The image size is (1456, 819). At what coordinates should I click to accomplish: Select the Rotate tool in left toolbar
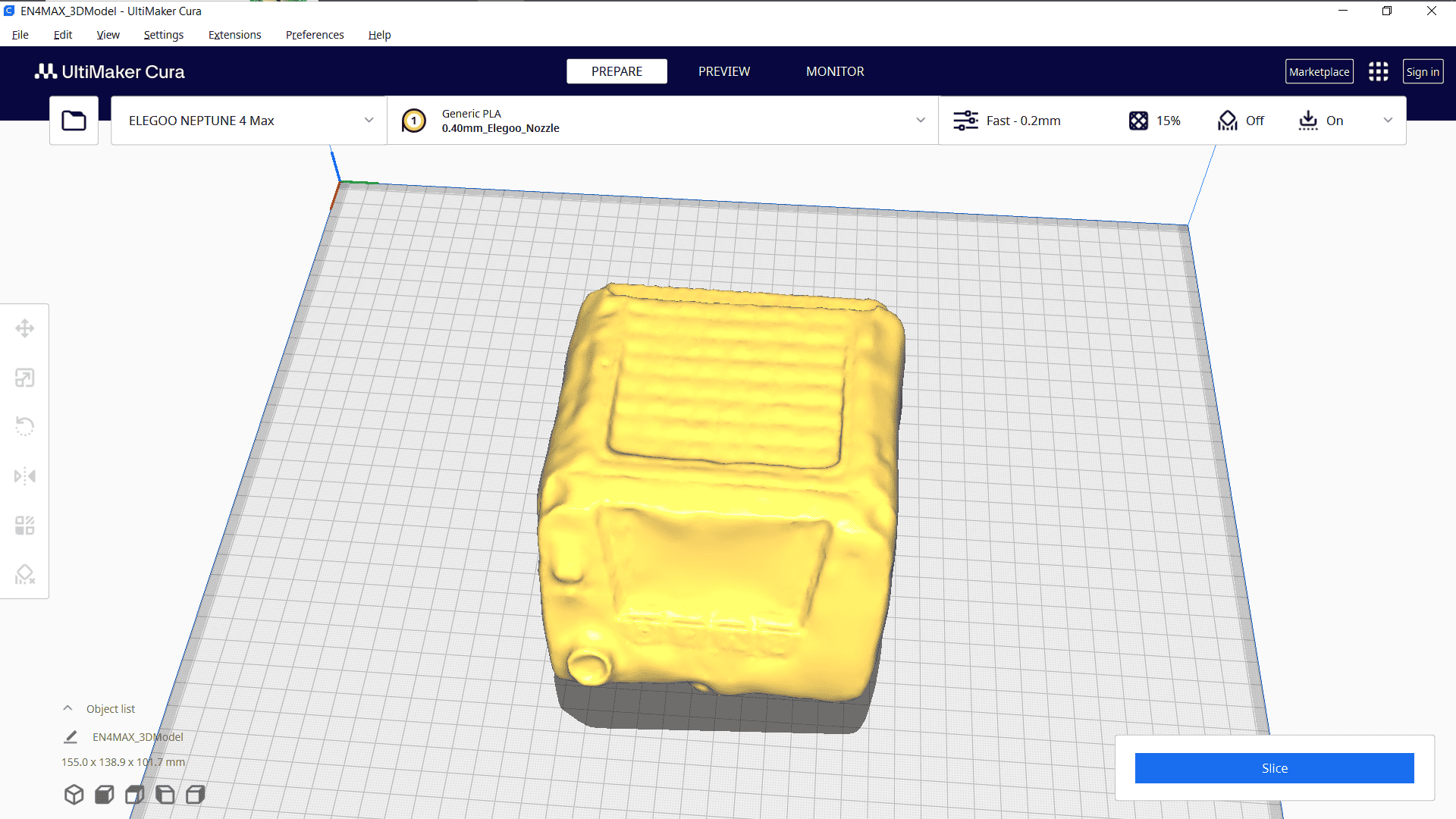pyautogui.click(x=24, y=426)
